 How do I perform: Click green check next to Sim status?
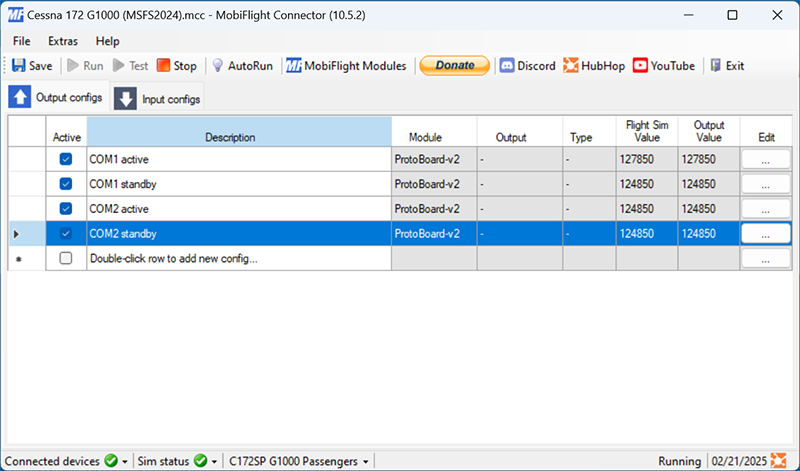click(x=201, y=461)
